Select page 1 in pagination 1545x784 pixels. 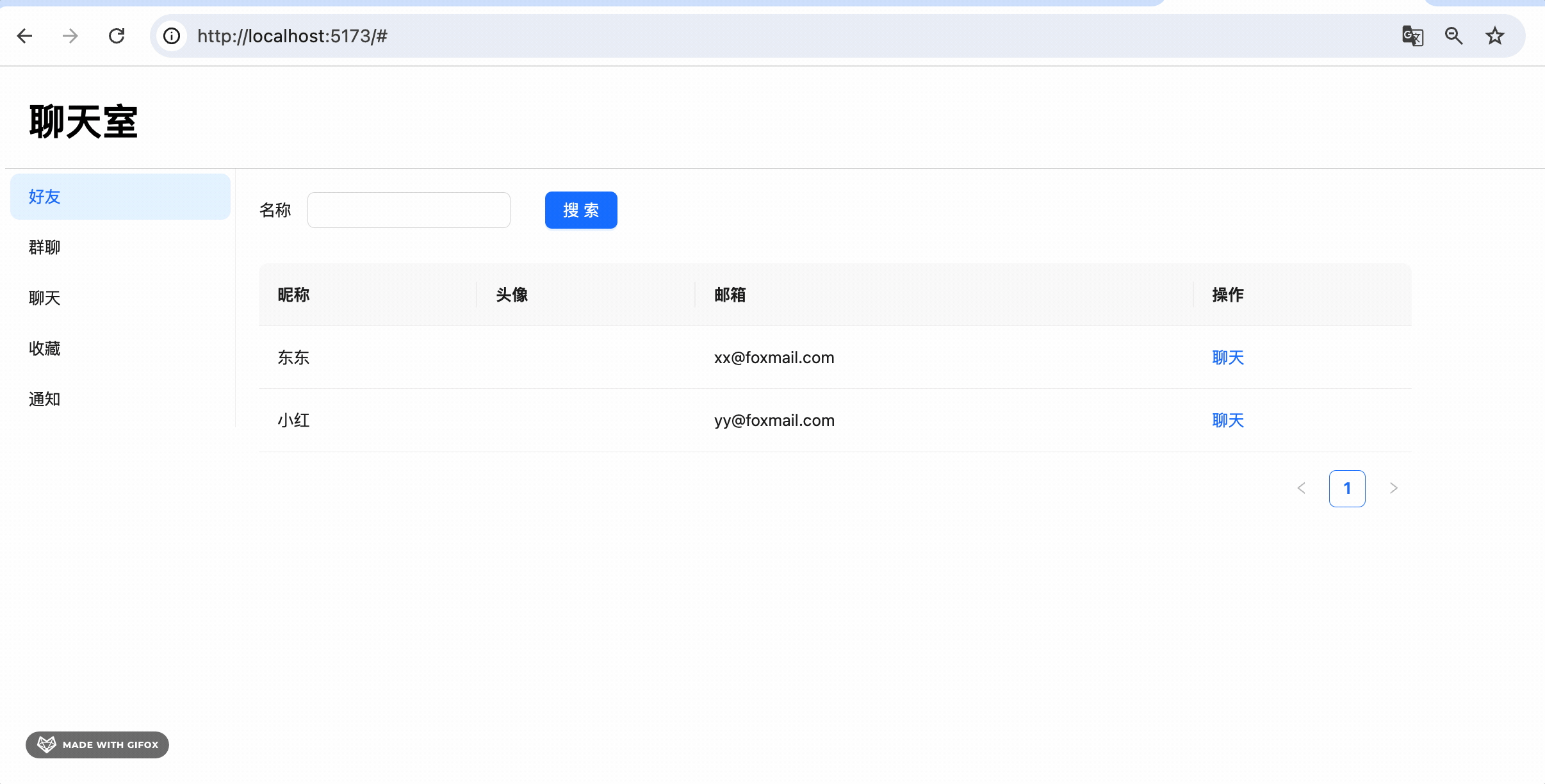click(x=1347, y=488)
